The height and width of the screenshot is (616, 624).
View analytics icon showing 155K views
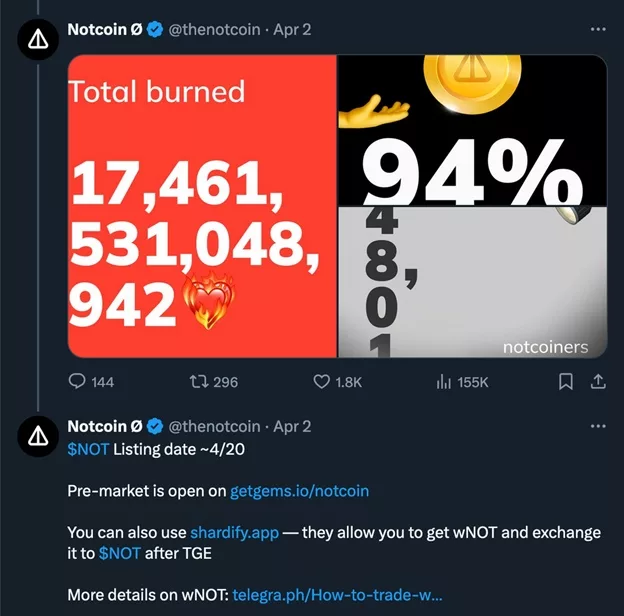pos(444,382)
